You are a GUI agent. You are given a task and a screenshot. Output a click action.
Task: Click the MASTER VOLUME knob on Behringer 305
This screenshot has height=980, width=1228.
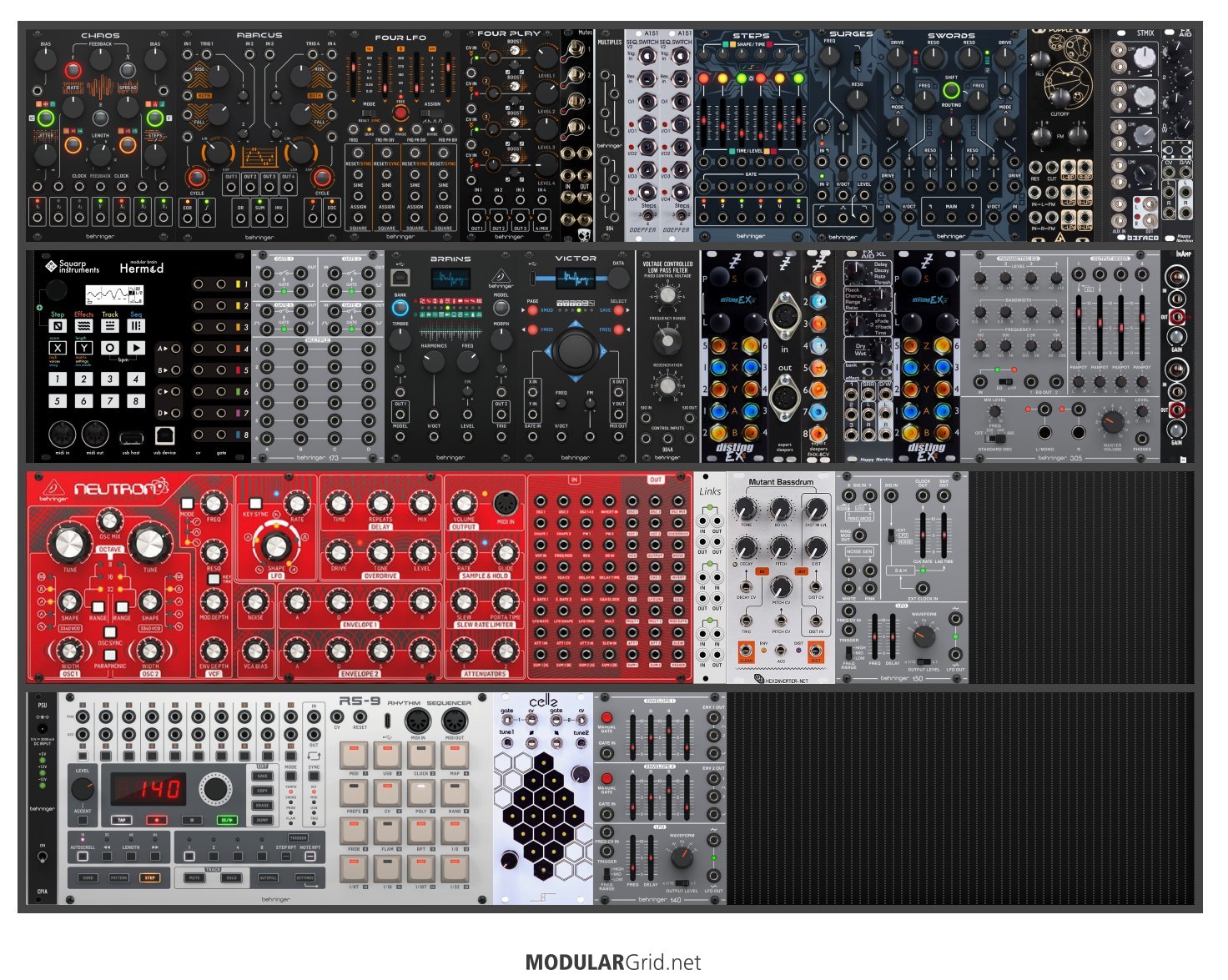point(1112,422)
